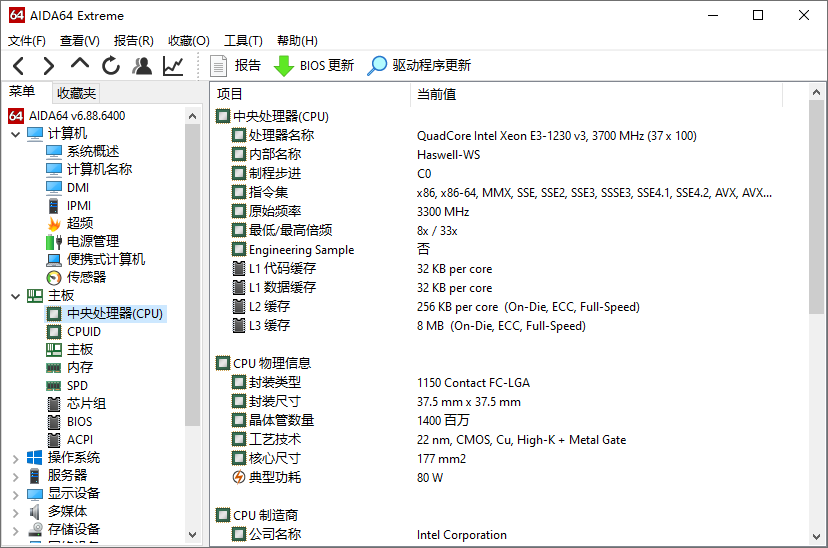Select 系统概述 in the tree
The height and width of the screenshot is (548, 828).
coord(83,152)
